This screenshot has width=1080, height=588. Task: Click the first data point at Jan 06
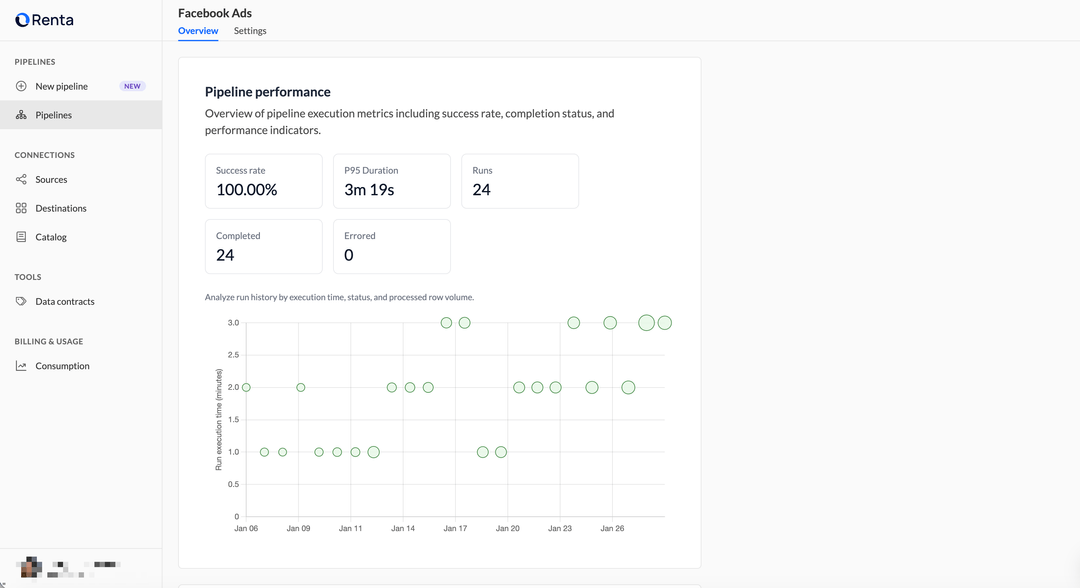coord(246,387)
